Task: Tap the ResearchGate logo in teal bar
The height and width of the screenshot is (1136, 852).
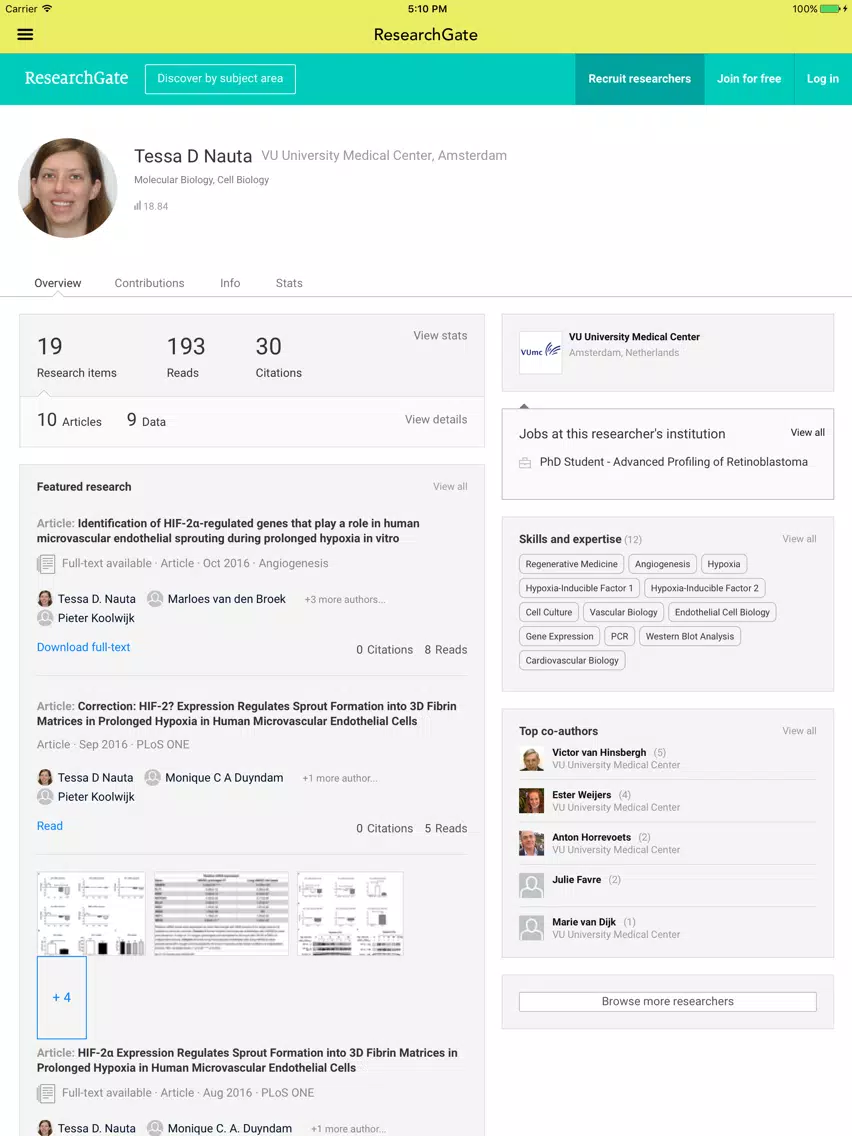Action: (76, 78)
